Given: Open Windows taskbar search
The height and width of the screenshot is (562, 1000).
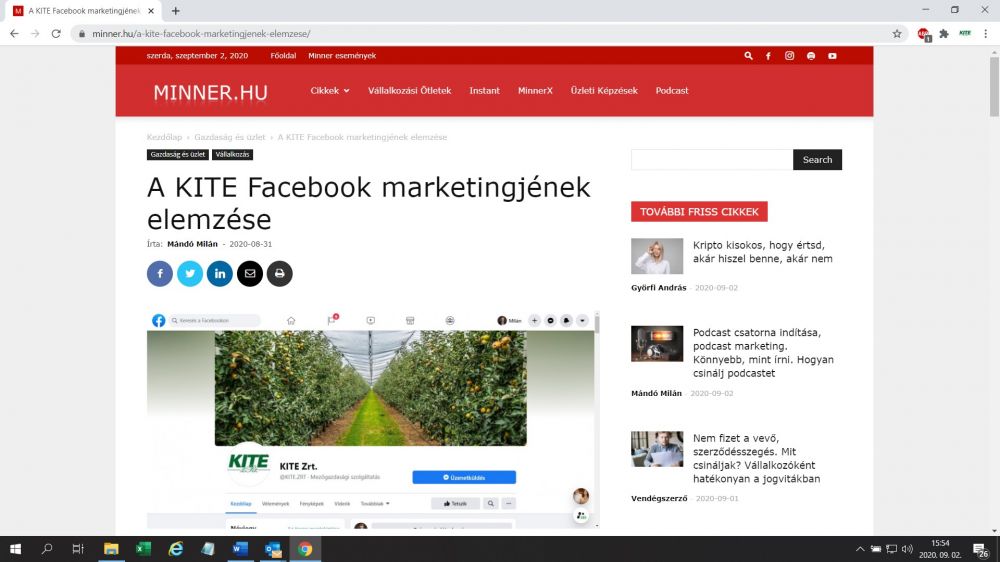Looking at the screenshot, I should coord(47,549).
